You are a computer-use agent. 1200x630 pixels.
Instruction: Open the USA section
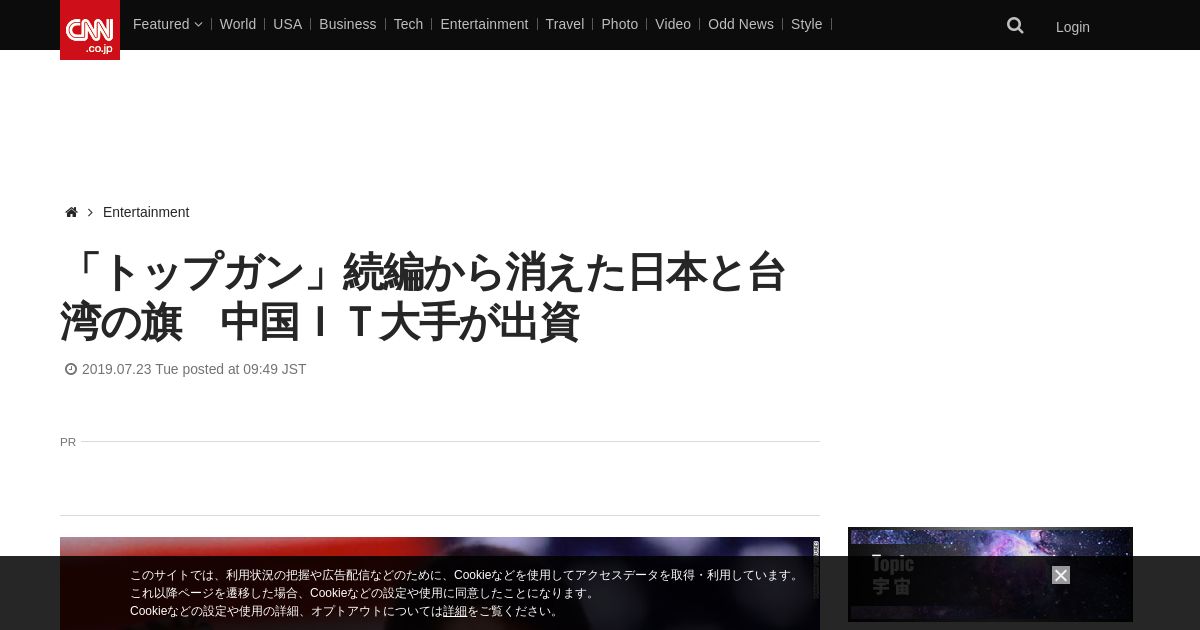(x=287, y=24)
